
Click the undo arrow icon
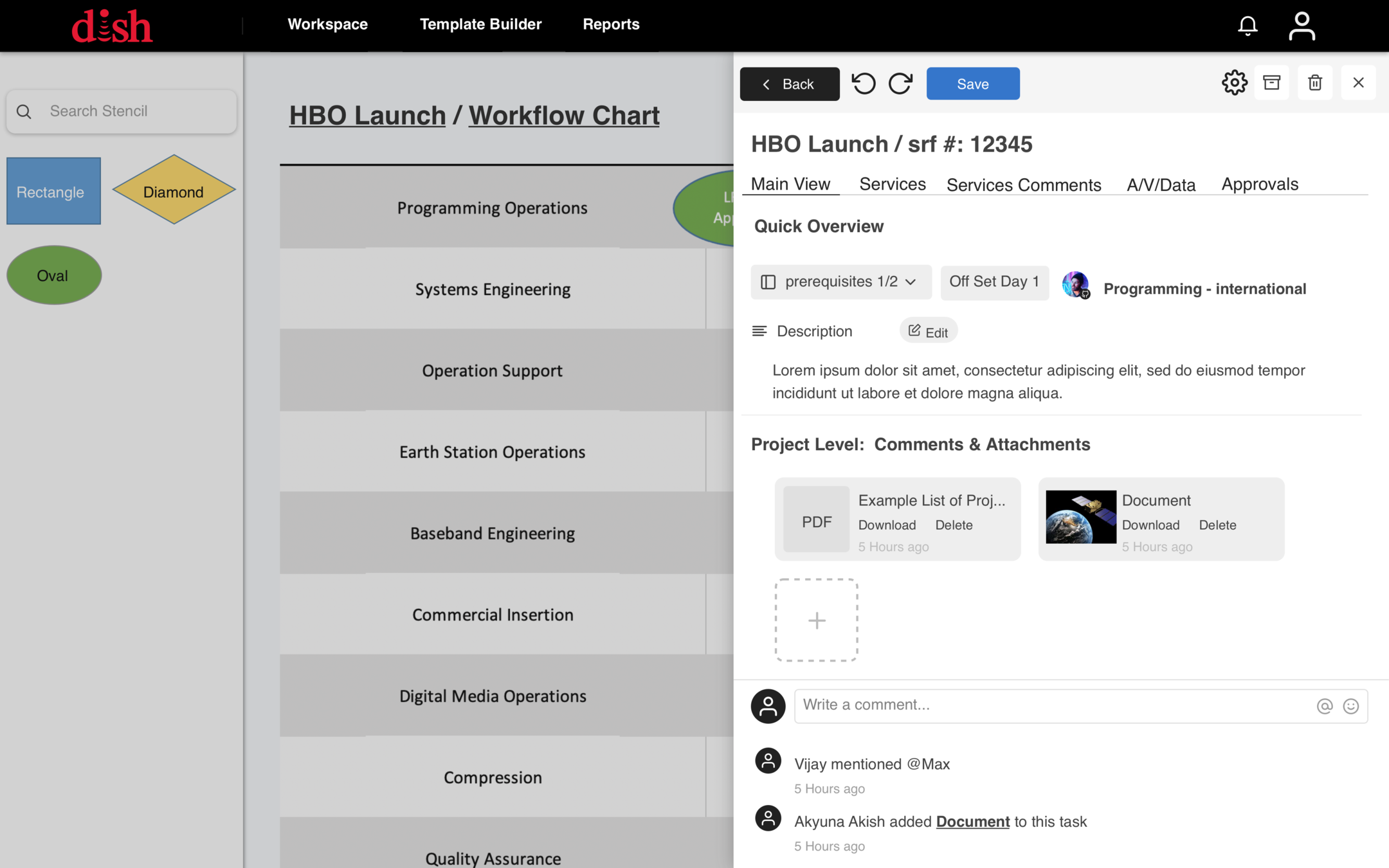click(864, 84)
